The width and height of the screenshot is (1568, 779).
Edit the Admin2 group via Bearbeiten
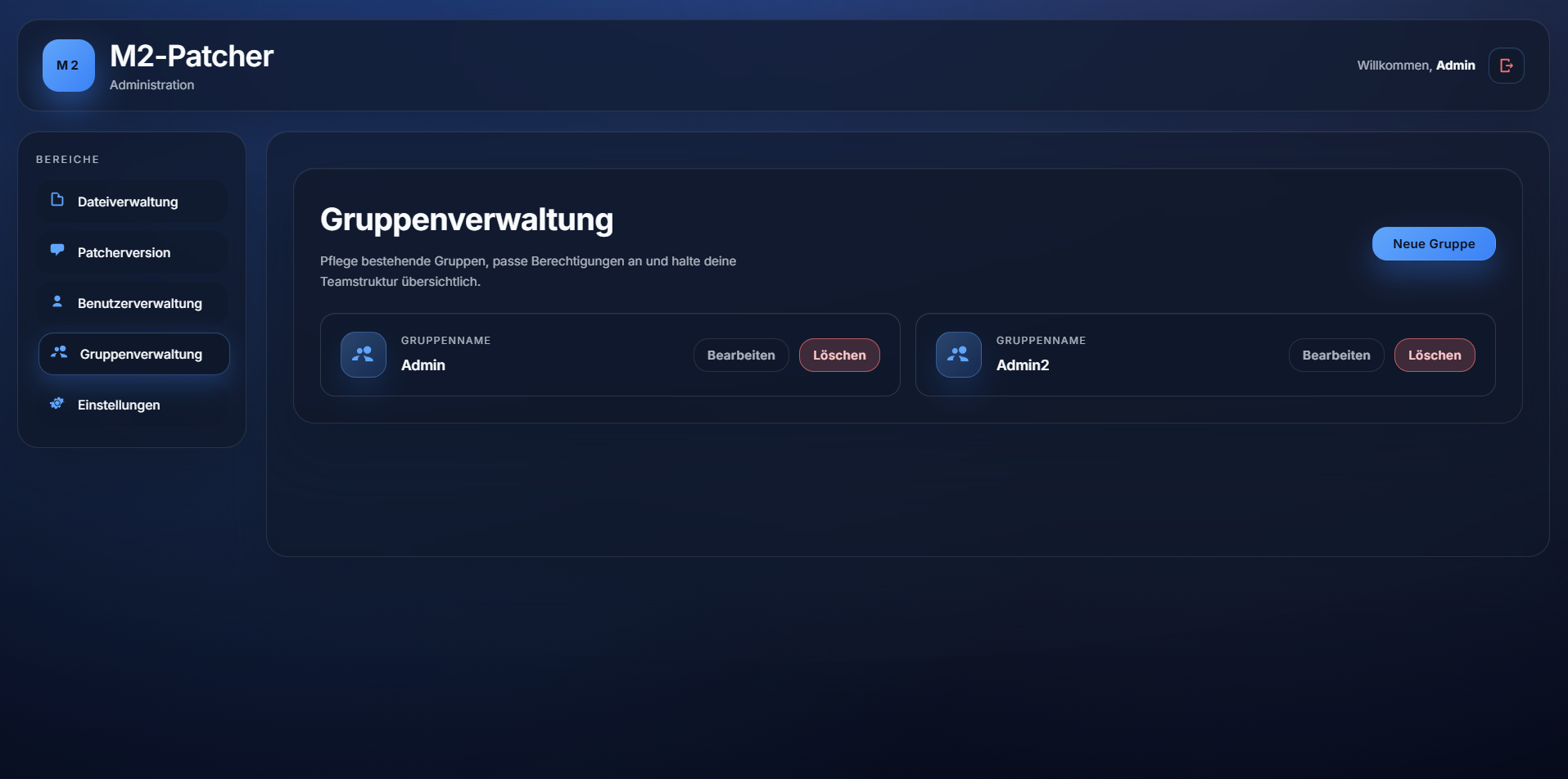click(x=1336, y=356)
